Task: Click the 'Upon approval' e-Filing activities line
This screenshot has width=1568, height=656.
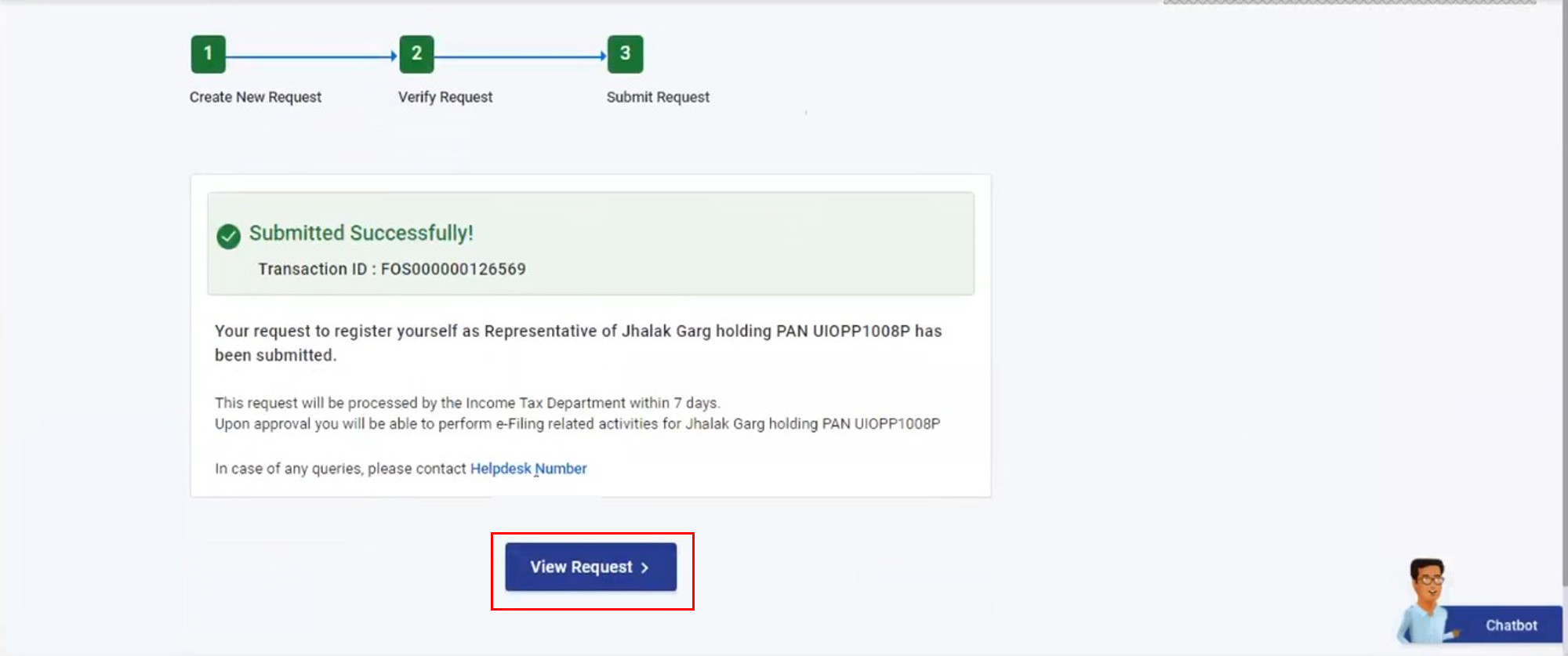Action: 577,424
